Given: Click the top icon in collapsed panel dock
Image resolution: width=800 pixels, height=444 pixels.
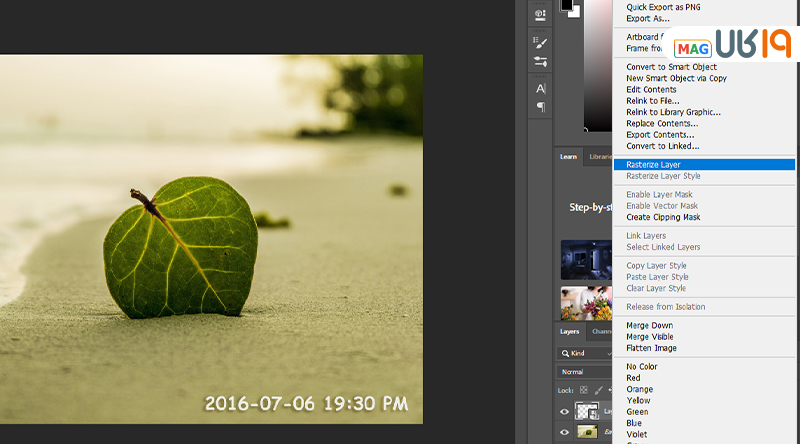Looking at the screenshot, I should point(541,14).
